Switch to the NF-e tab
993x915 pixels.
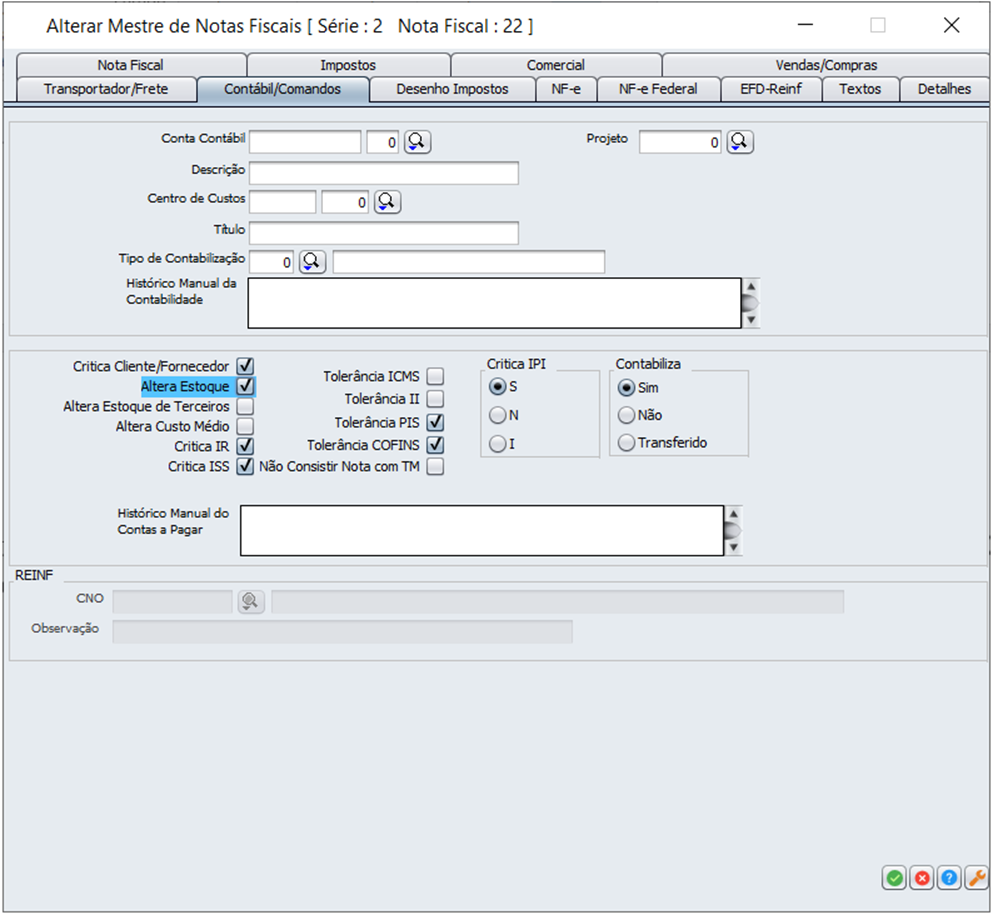pos(566,89)
